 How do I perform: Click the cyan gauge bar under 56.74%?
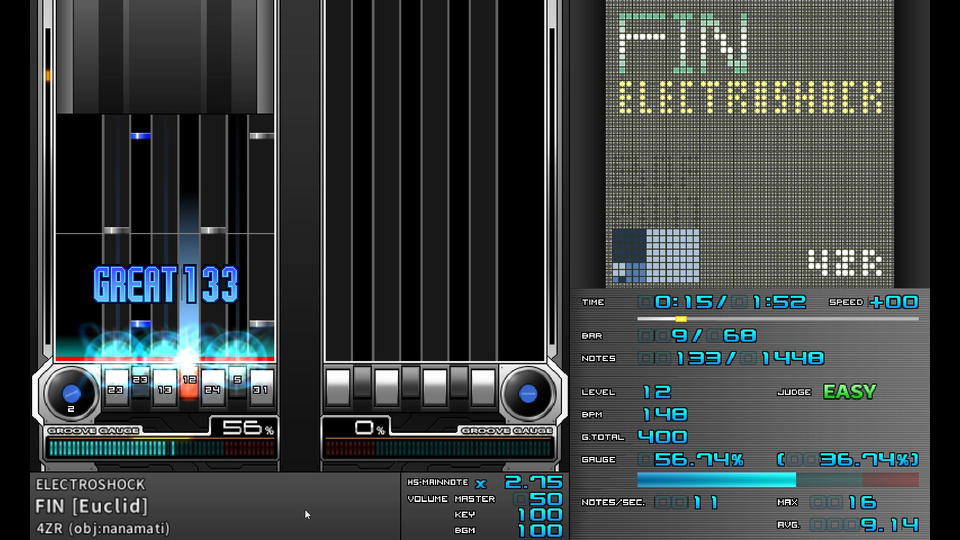[x=716, y=479]
